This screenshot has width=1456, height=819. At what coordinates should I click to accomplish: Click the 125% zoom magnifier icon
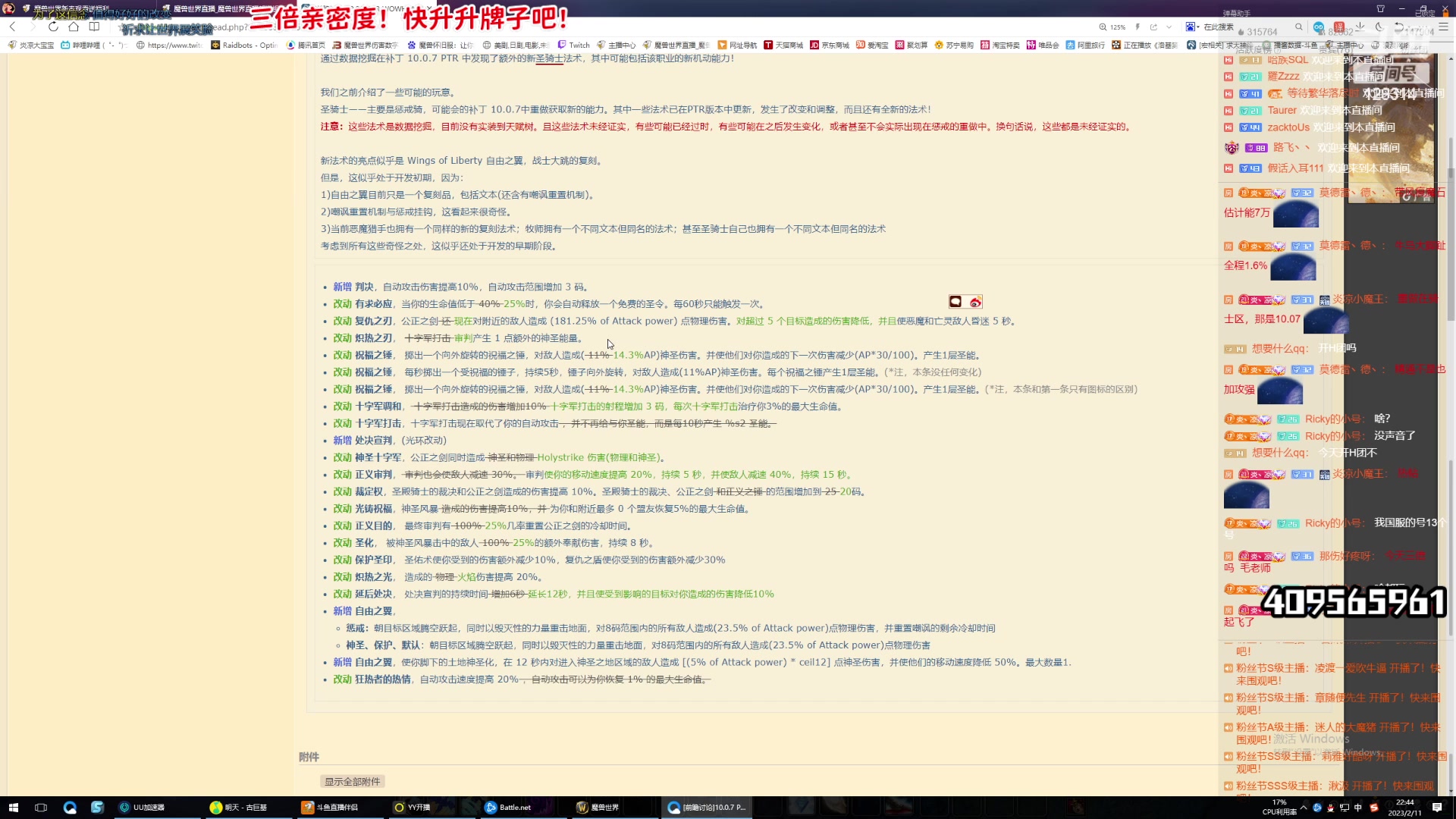coord(1103,27)
